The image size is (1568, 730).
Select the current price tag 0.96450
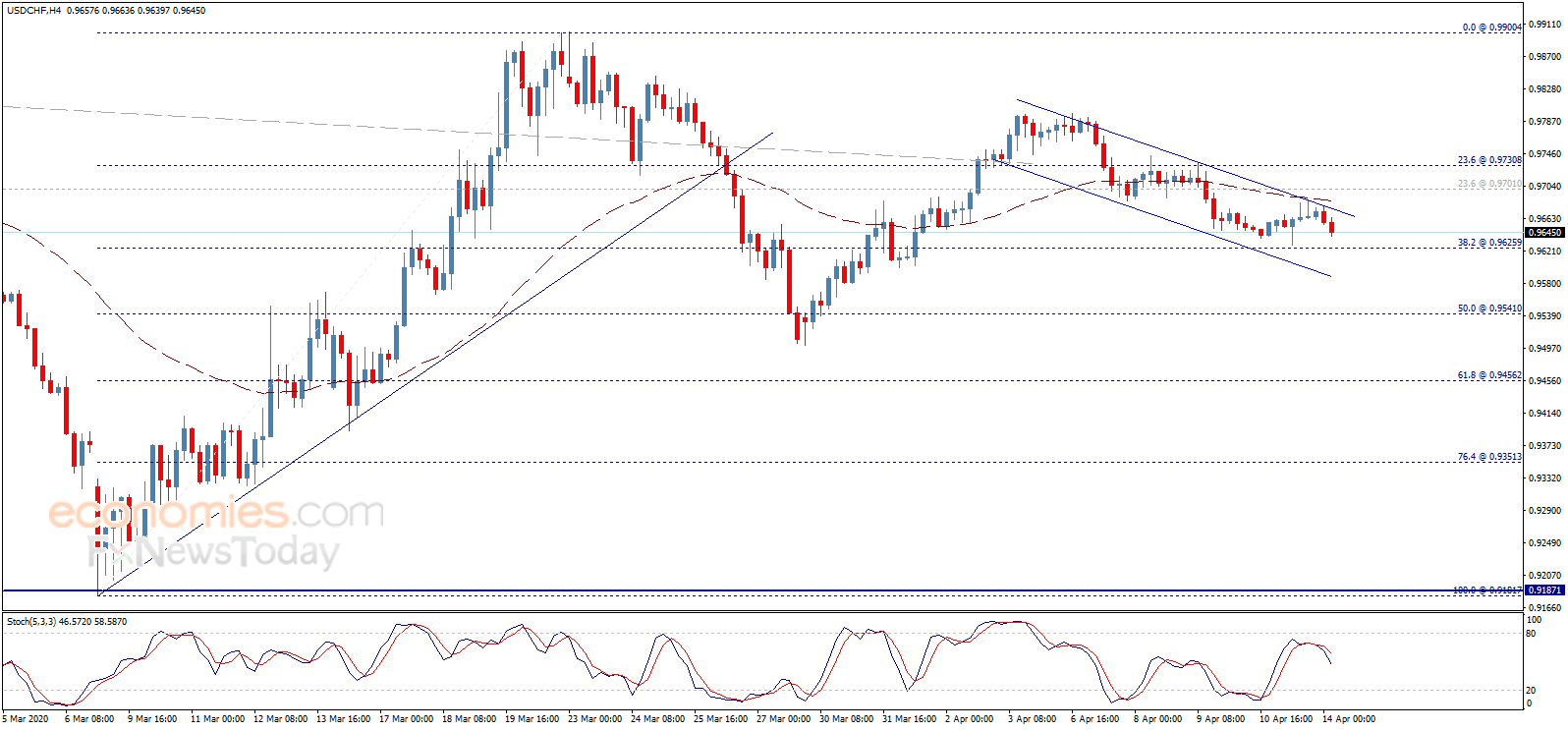[x=1543, y=233]
